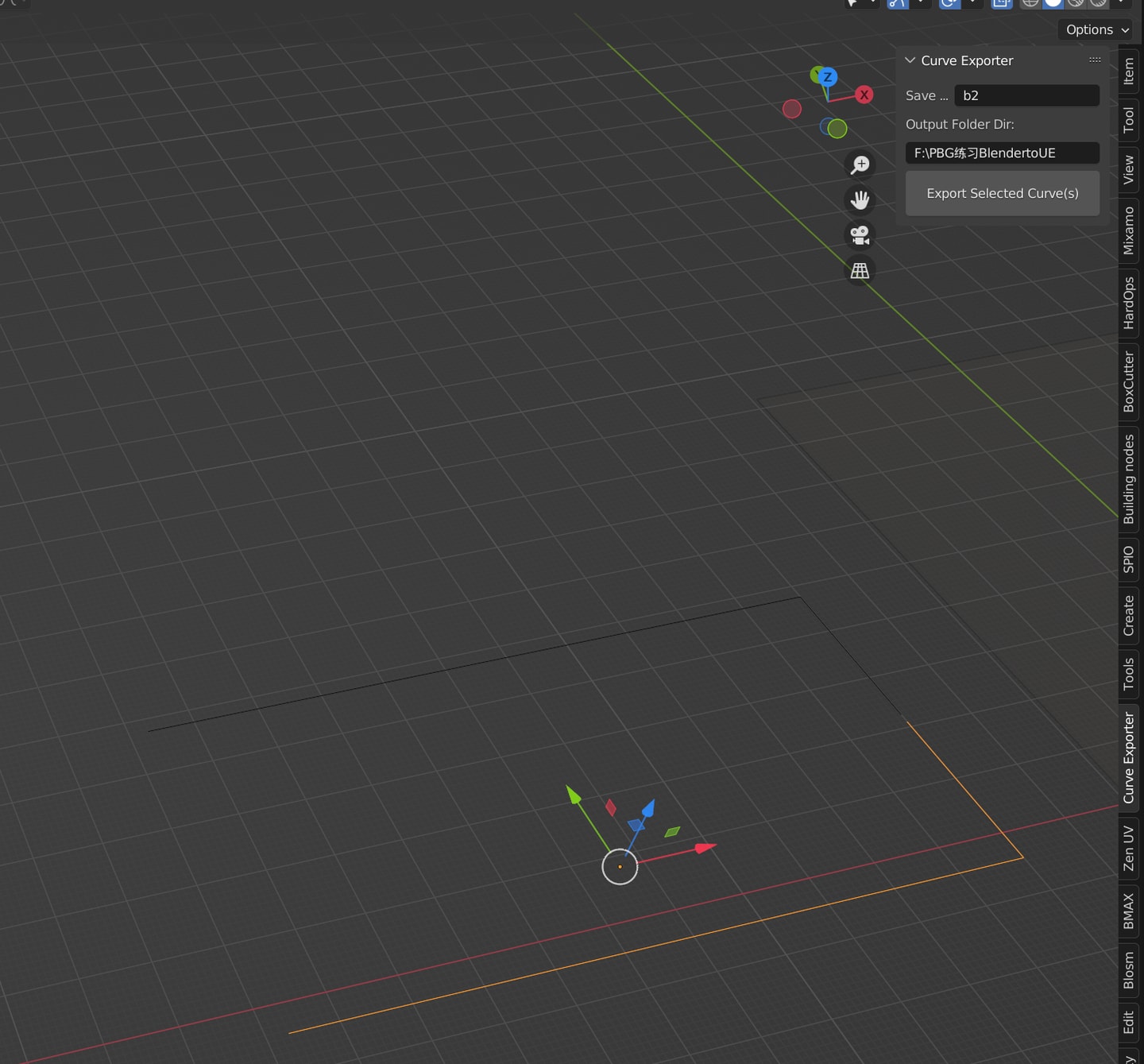
Task: Switch perspective/orthographic with grid icon
Action: [860, 271]
